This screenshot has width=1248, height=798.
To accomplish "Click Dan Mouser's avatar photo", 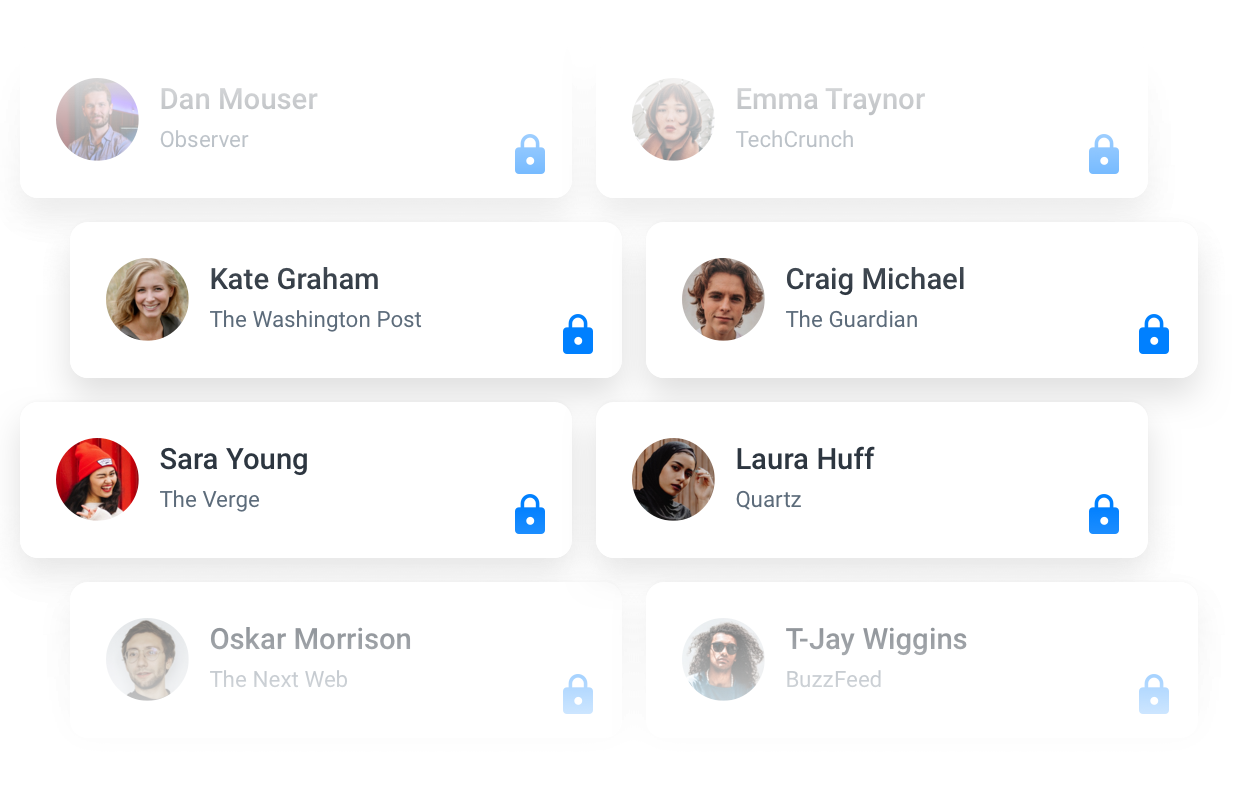I will click(97, 119).
